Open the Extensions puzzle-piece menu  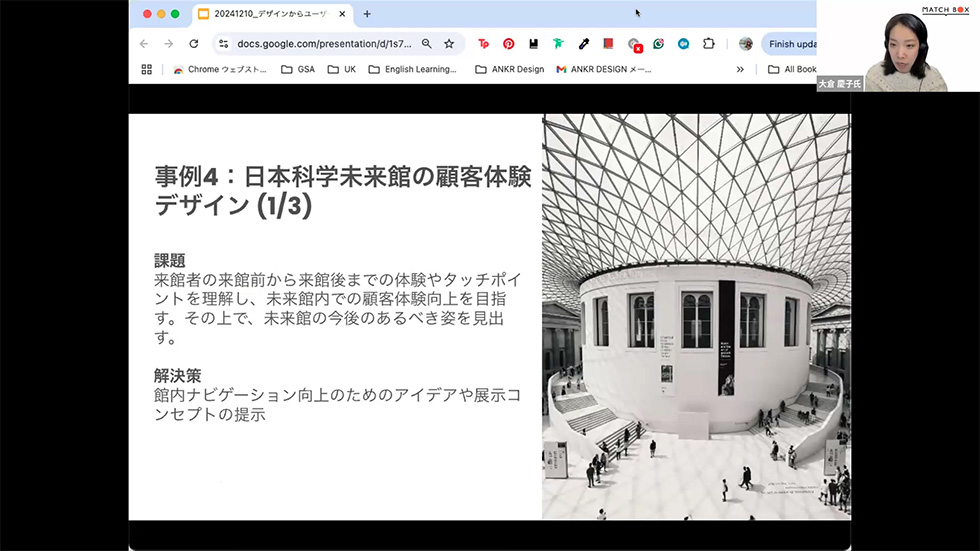[x=708, y=44]
